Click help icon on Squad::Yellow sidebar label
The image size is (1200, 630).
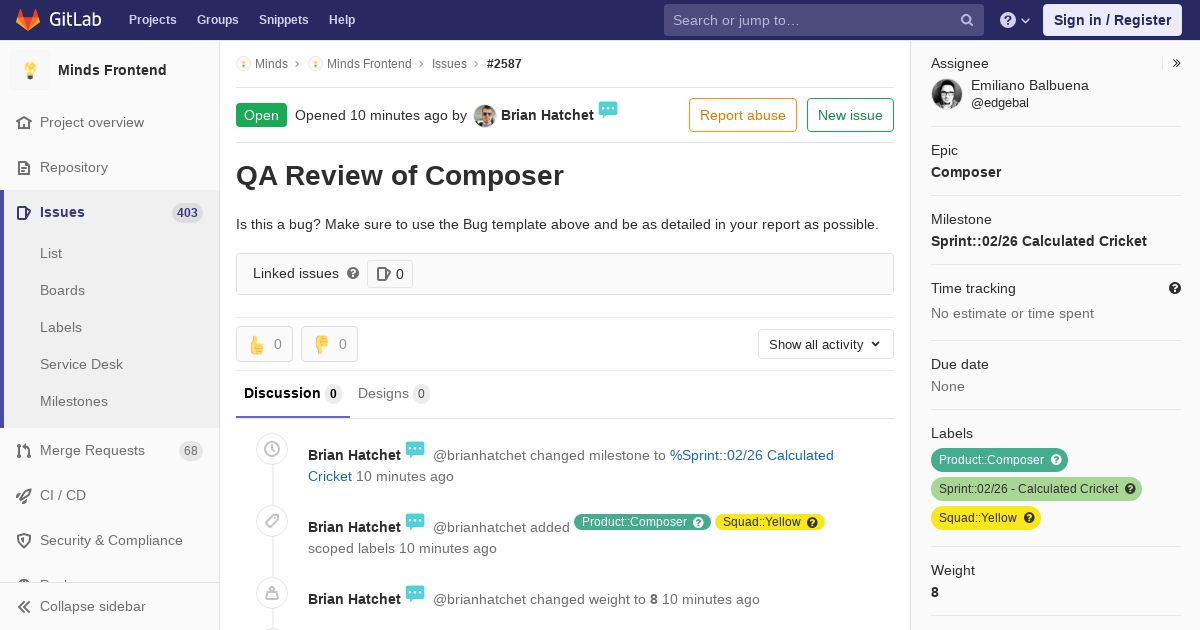[x=1029, y=518]
